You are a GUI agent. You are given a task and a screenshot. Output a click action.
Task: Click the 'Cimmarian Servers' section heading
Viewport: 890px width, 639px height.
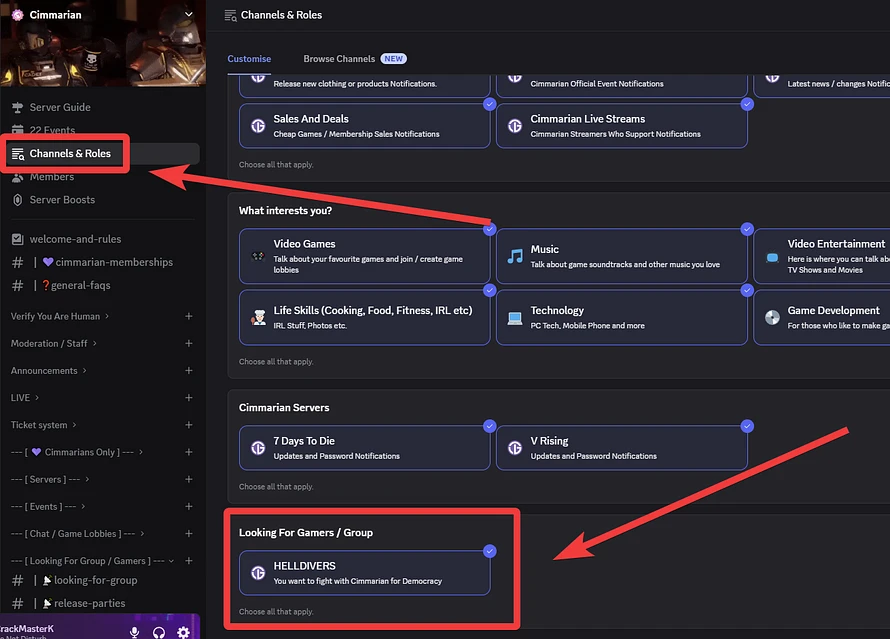[284, 407]
